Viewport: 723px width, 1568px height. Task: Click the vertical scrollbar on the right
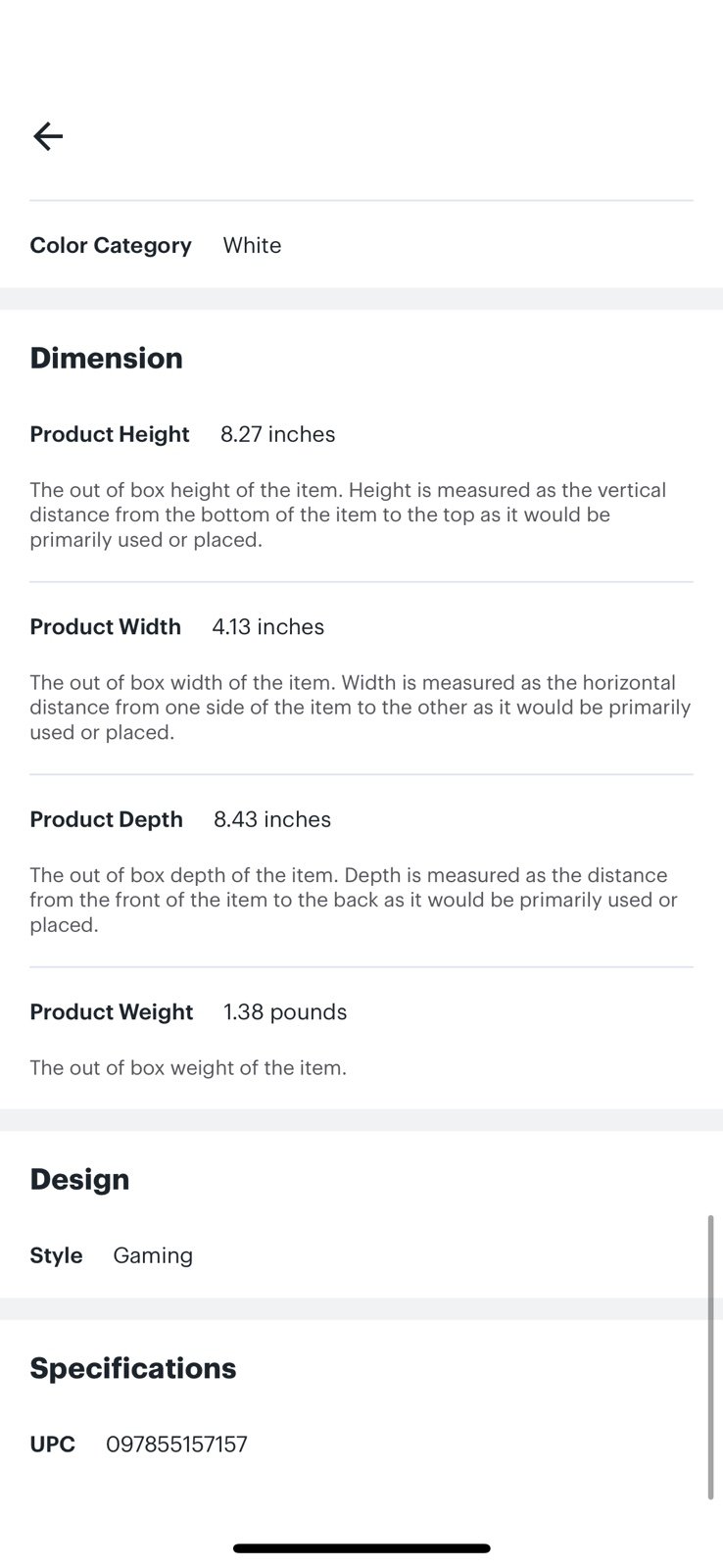click(711, 1357)
